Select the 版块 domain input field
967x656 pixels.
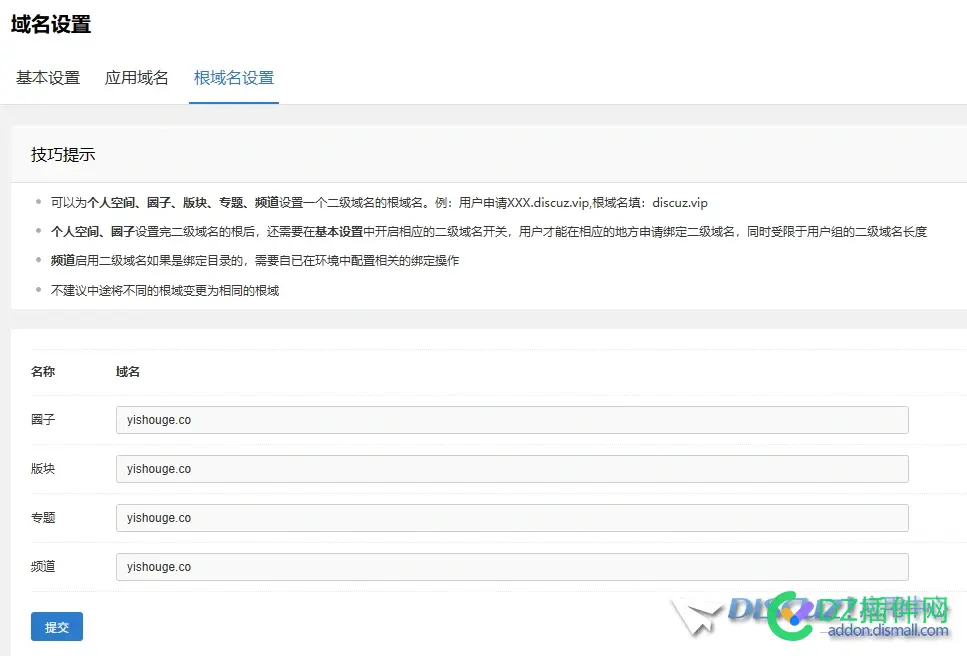tap(512, 468)
